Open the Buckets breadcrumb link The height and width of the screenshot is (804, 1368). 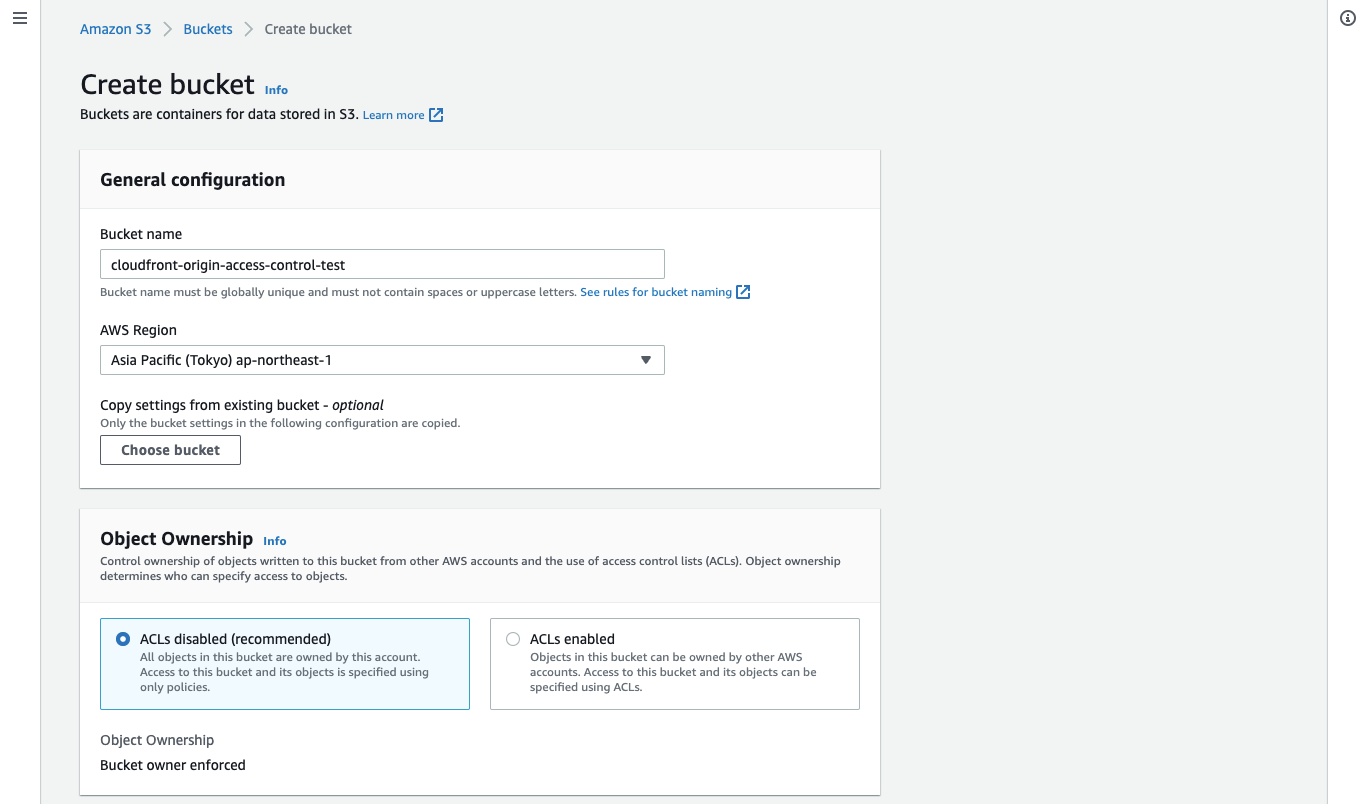pos(207,29)
